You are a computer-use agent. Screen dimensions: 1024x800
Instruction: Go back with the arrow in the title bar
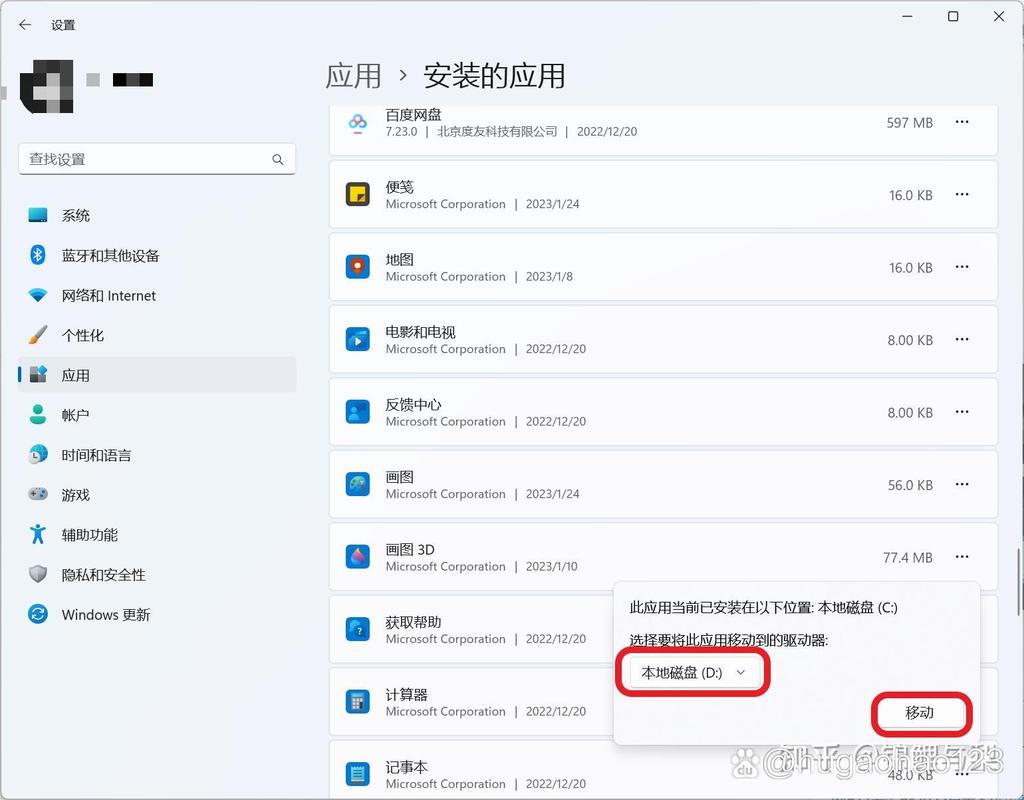(x=25, y=25)
